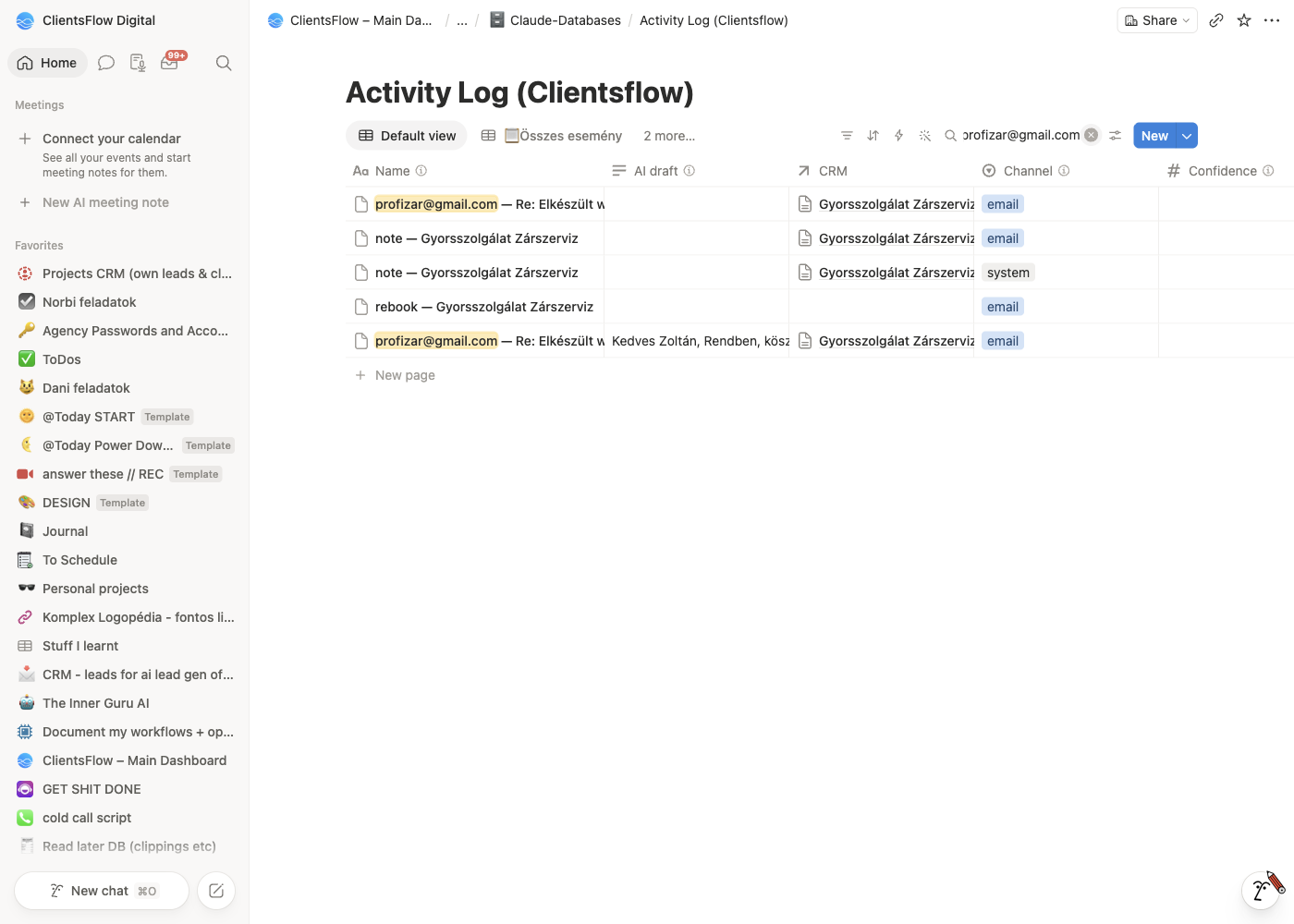Screen dimensions: 1294x924
Task: Start a New chat from sidebar
Action: point(102,891)
